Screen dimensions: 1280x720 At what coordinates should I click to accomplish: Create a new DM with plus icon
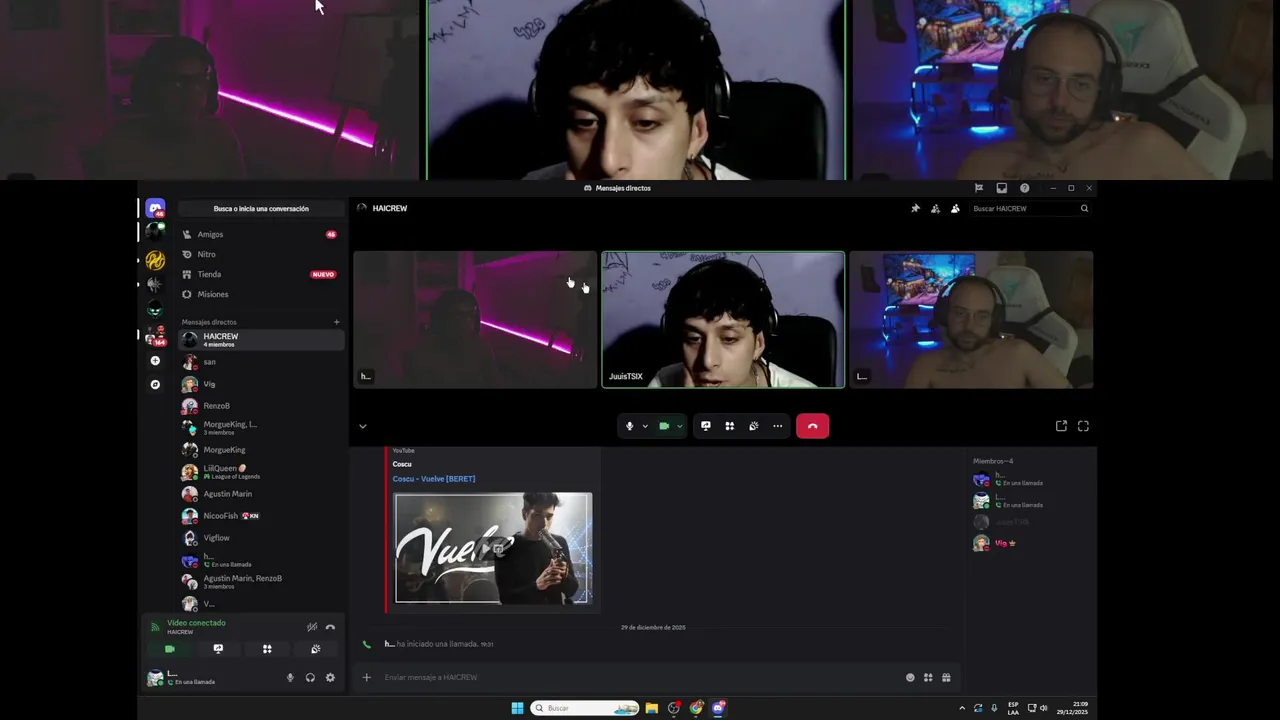click(x=337, y=322)
